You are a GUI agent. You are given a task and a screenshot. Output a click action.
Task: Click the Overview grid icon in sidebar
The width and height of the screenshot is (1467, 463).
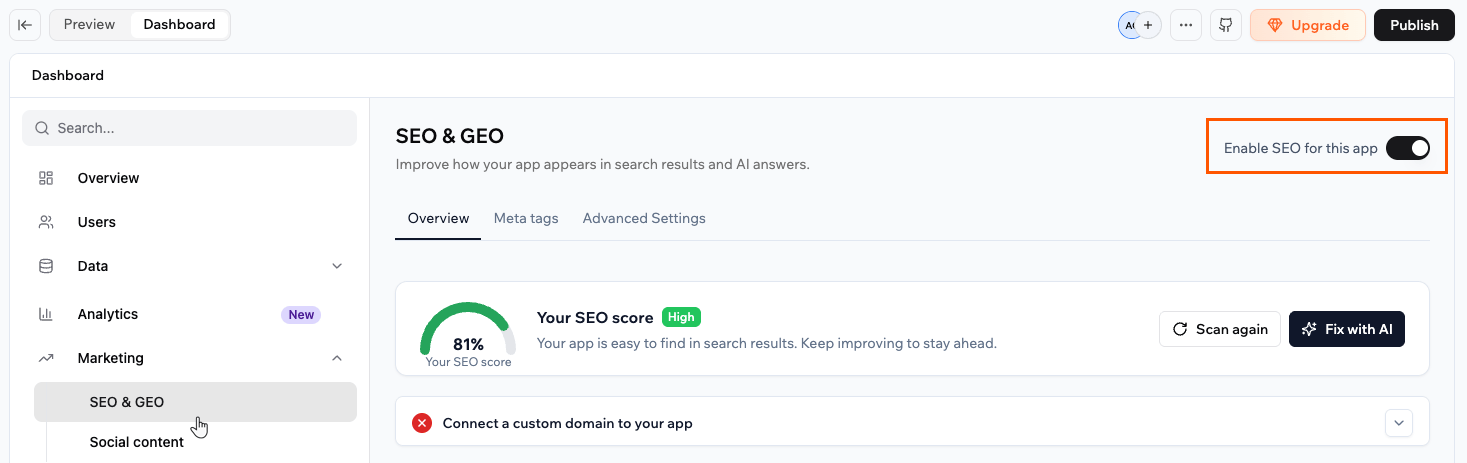point(46,178)
